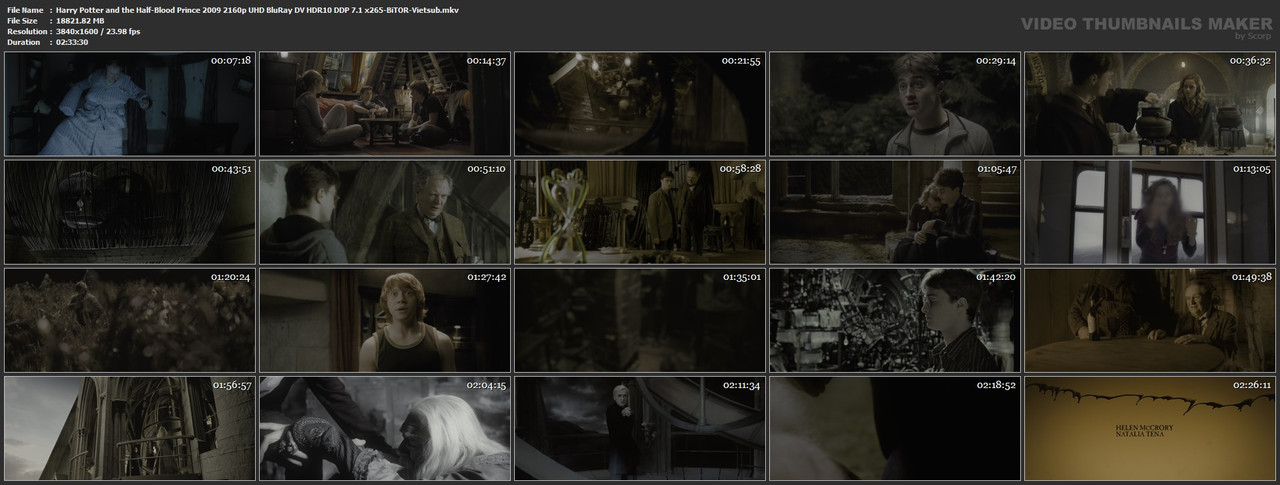Screen dimensions: 1280x485
Task: Click the frame stamped 02:04:15
Action: tap(385, 428)
